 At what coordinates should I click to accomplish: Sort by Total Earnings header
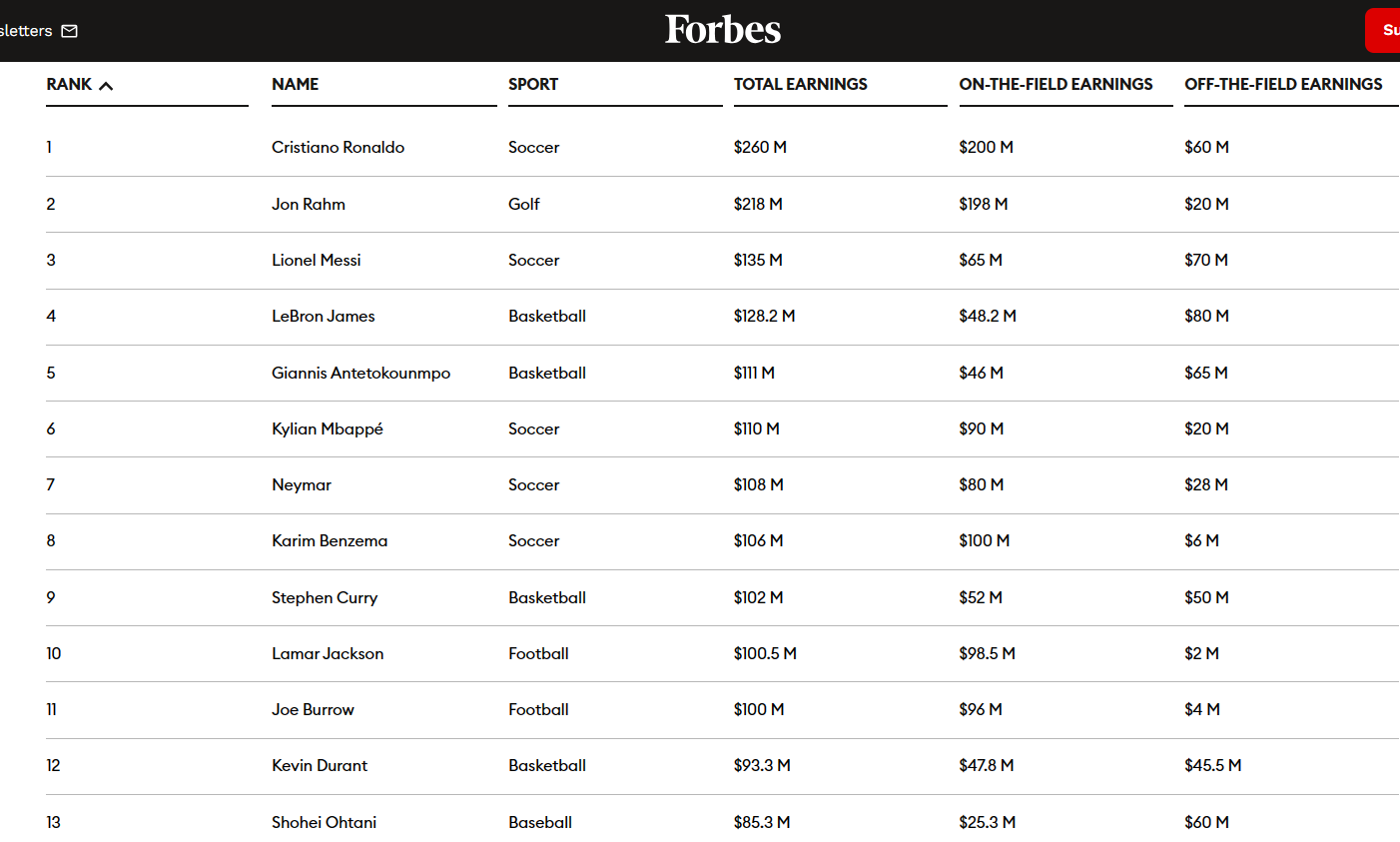[800, 85]
